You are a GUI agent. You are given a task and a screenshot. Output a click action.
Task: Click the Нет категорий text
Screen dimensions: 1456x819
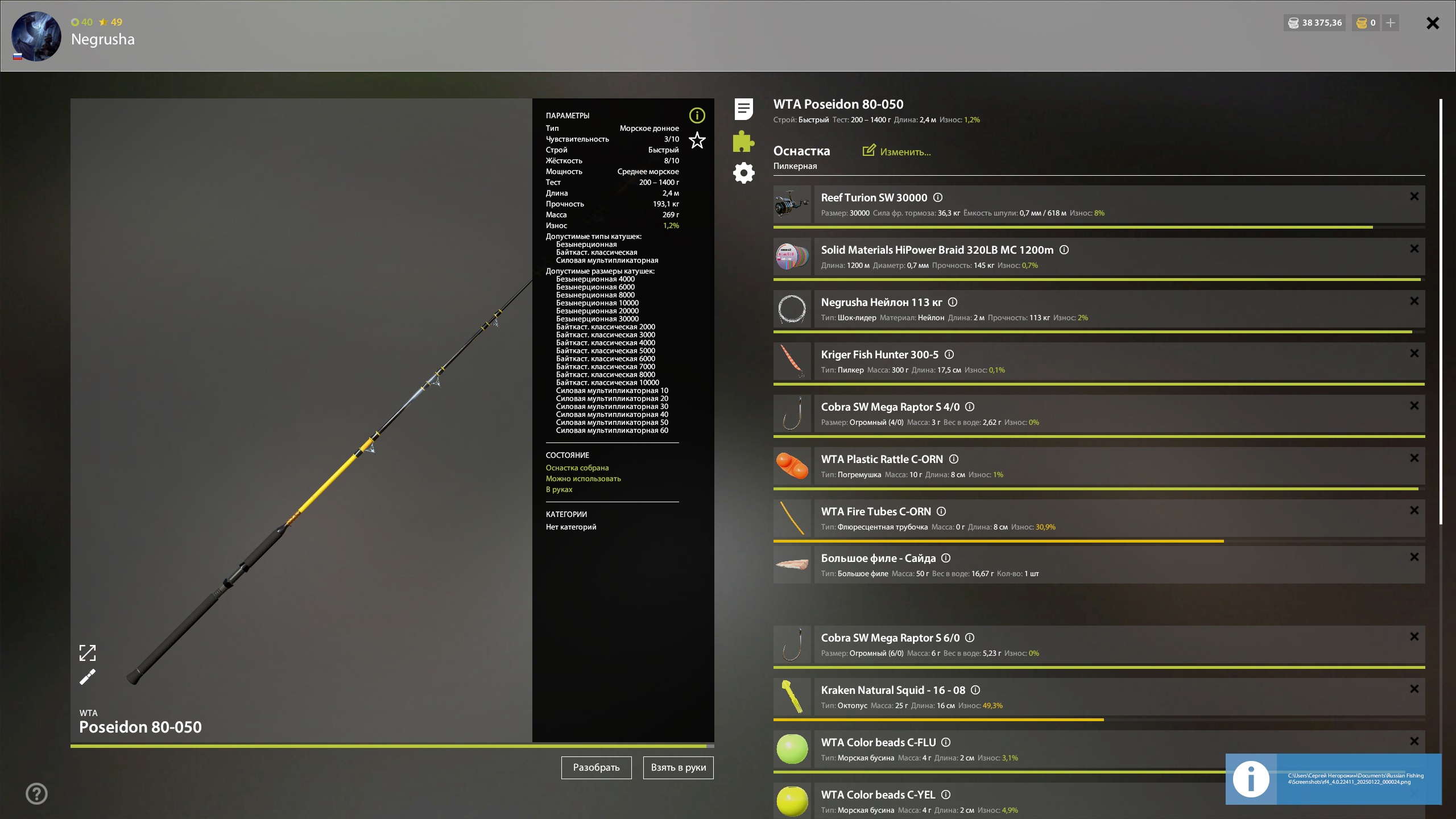tap(571, 527)
